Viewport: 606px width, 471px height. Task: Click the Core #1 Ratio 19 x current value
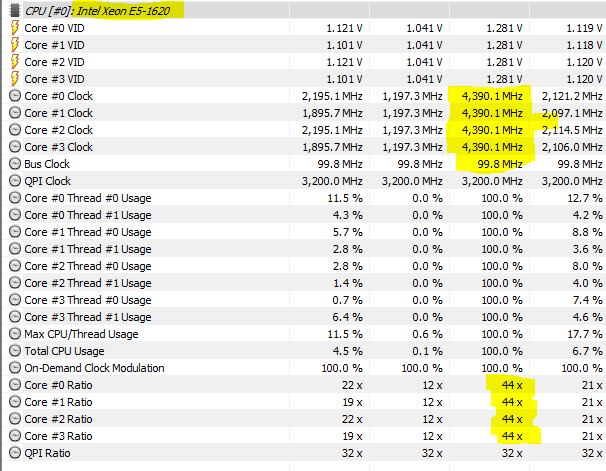(x=339, y=402)
